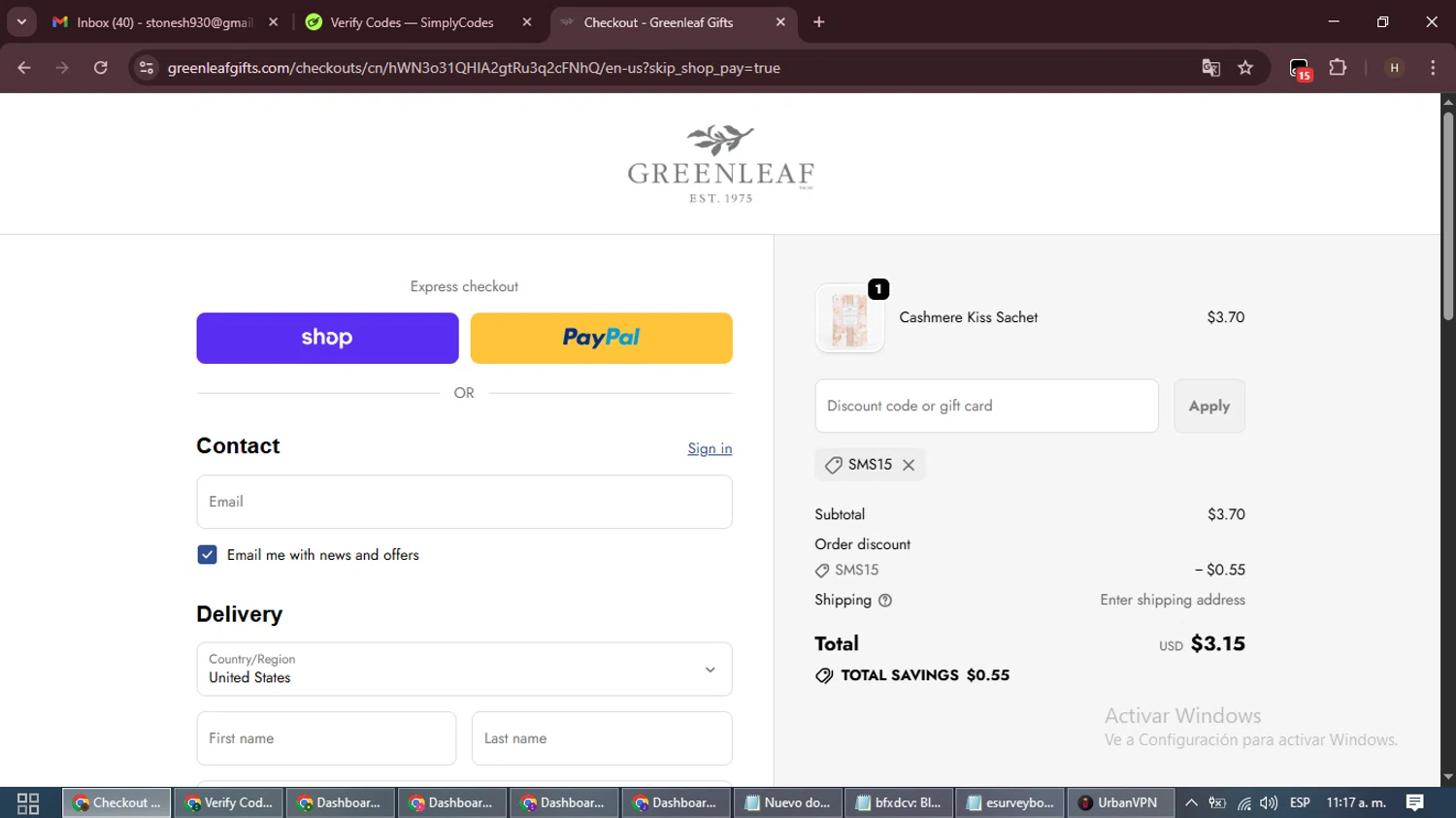Bookmark this page with the star icon
Image resolution: width=1456 pixels, height=818 pixels.
click(x=1245, y=68)
